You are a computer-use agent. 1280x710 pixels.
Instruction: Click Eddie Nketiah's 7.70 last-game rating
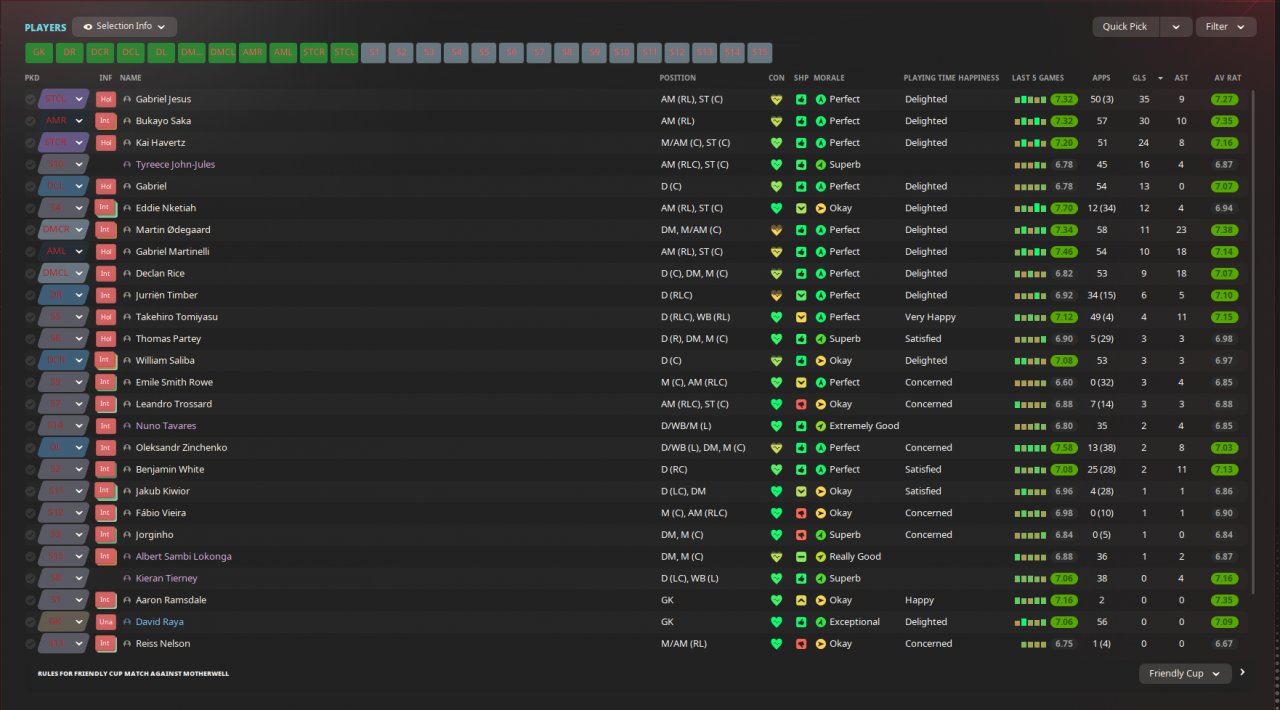(1064, 208)
